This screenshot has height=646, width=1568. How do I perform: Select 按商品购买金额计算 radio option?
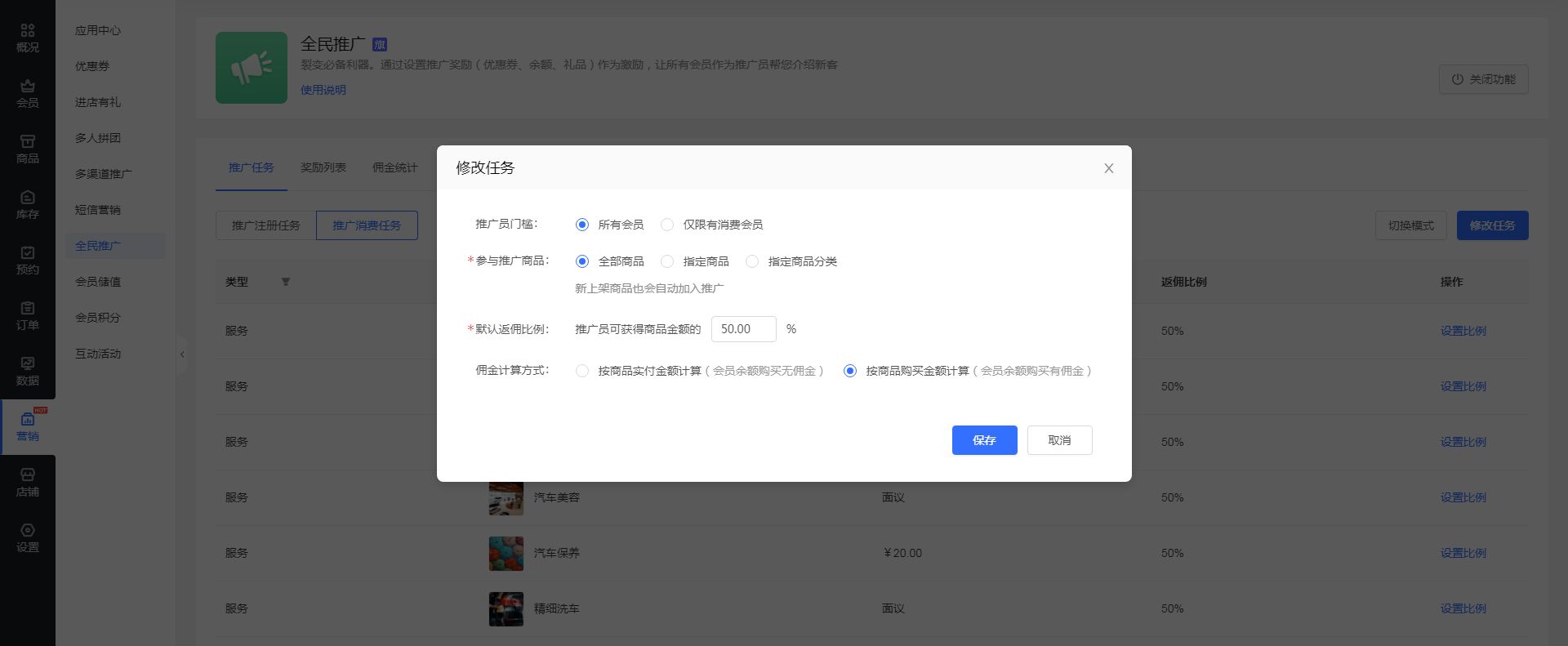coord(850,371)
